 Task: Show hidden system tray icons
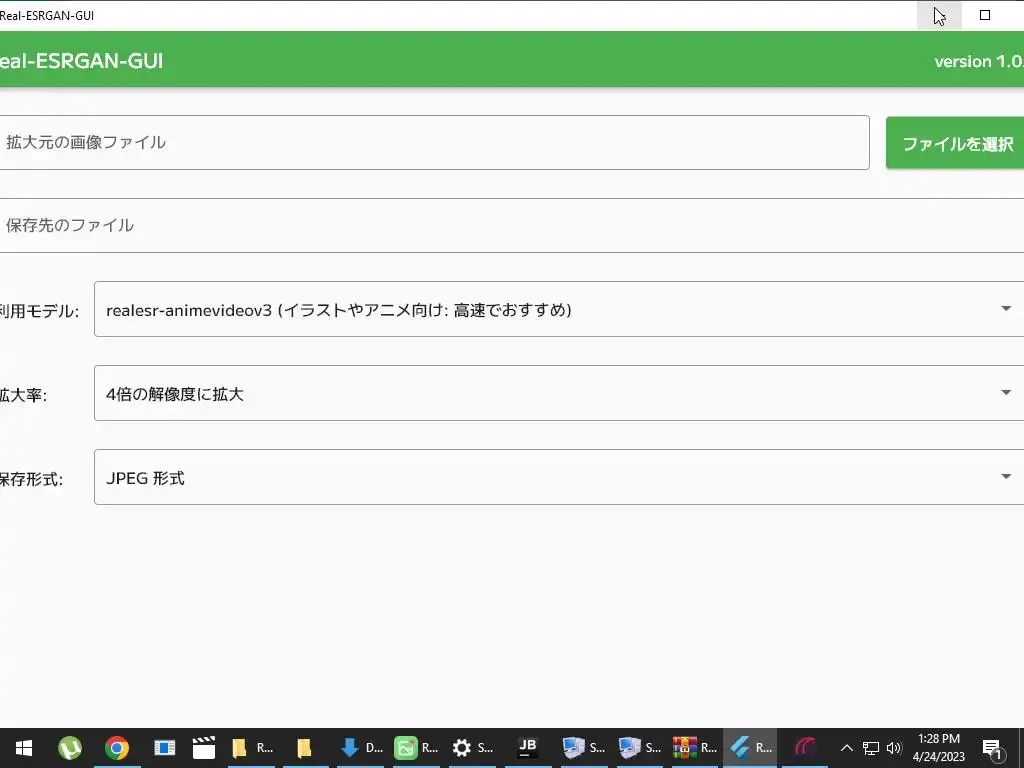coord(846,748)
